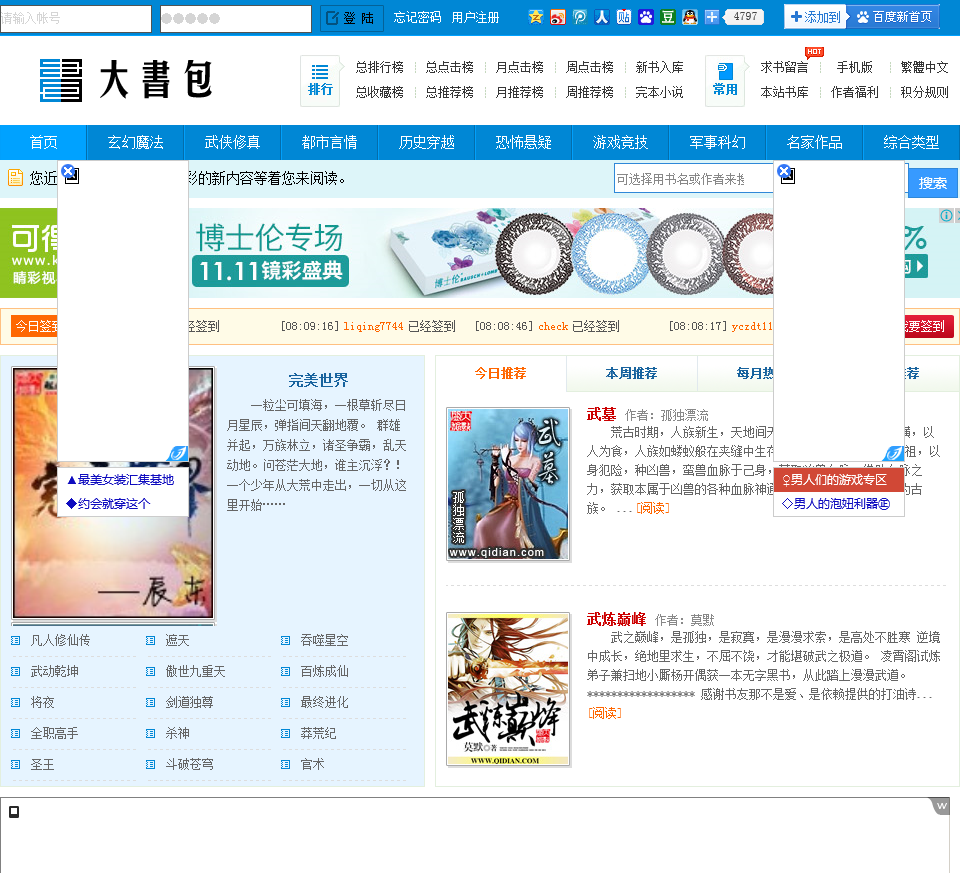Click the 登陆 login button
The height and width of the screenshot is (873, 960).
(351, 18)
